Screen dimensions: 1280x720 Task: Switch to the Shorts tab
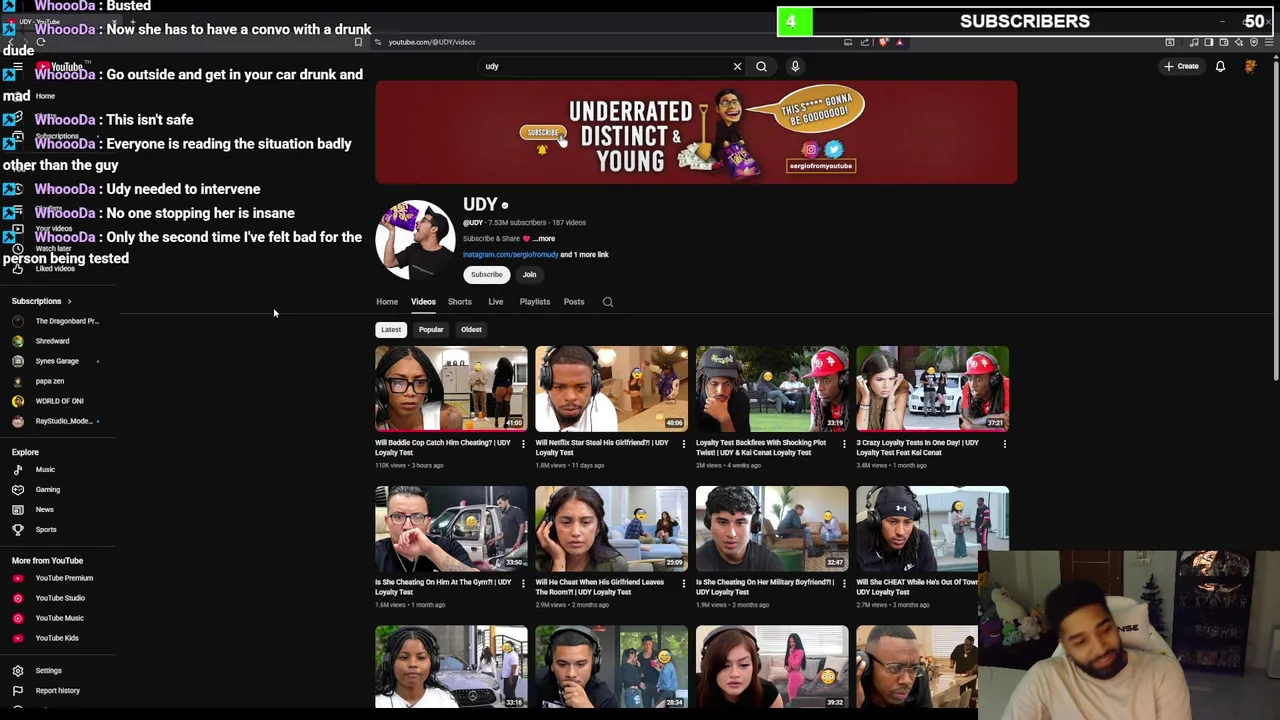click(460, 302)
